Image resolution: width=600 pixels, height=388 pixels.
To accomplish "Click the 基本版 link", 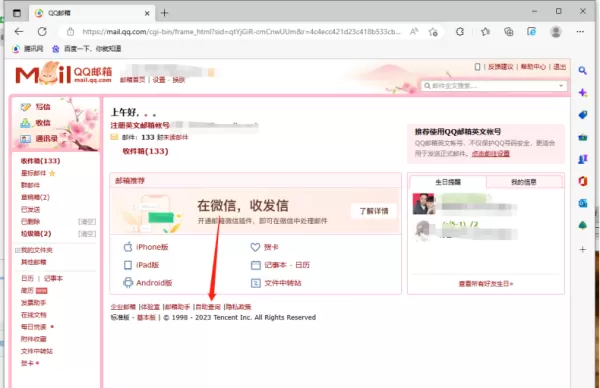I will tap(147, 318).
